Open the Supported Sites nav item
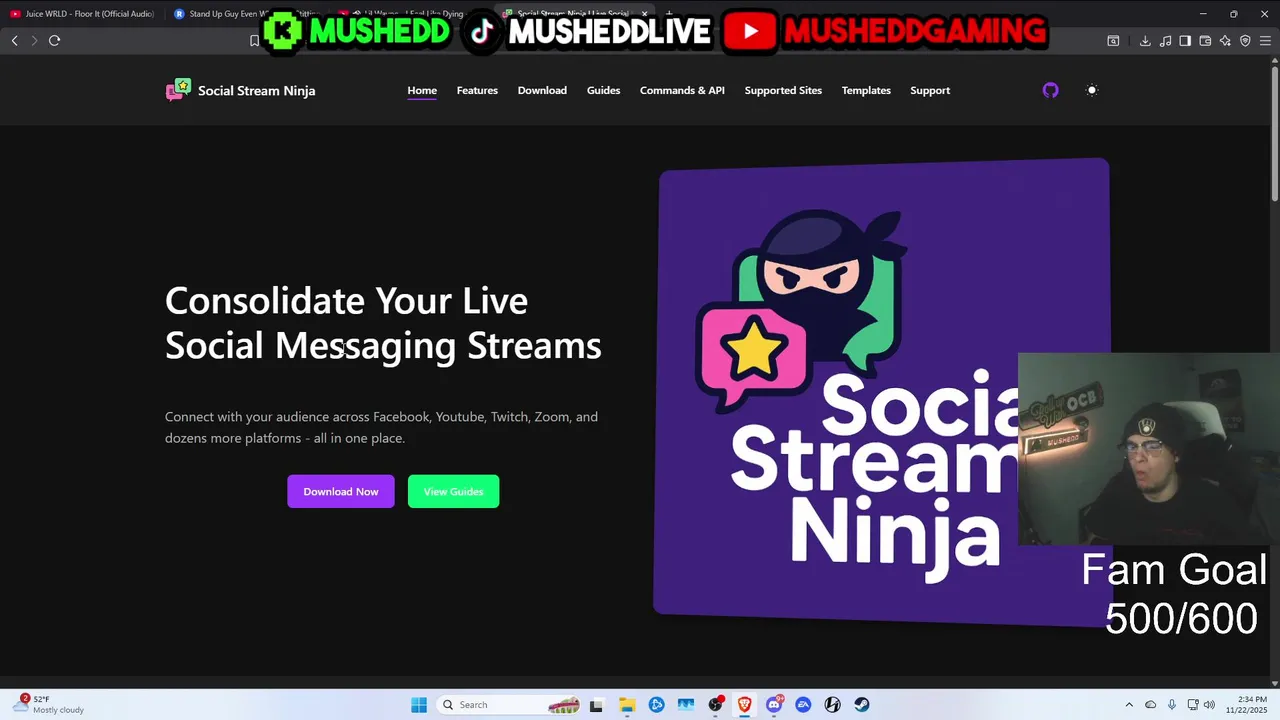Screen dimensions: 1280x720 (x=783, y=90)
